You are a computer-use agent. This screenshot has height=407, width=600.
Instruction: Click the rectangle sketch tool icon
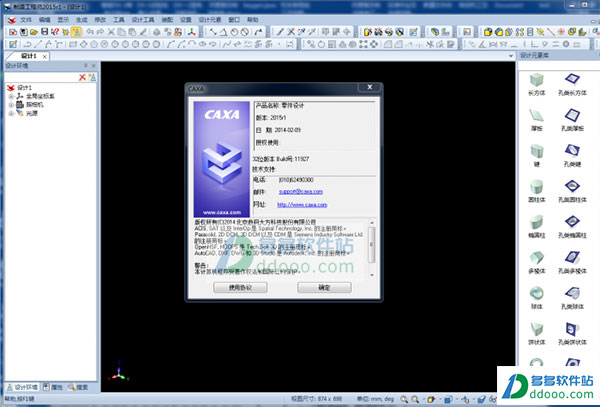coord(73,44)
